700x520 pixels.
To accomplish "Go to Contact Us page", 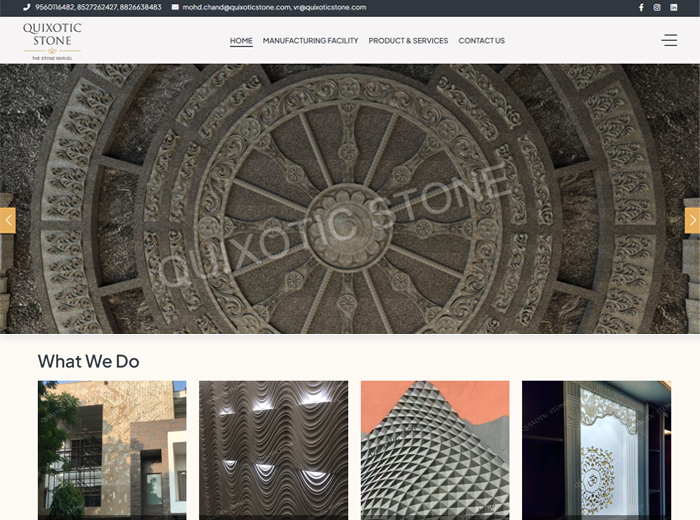I will pyautogui.click(x=481, y=41).
